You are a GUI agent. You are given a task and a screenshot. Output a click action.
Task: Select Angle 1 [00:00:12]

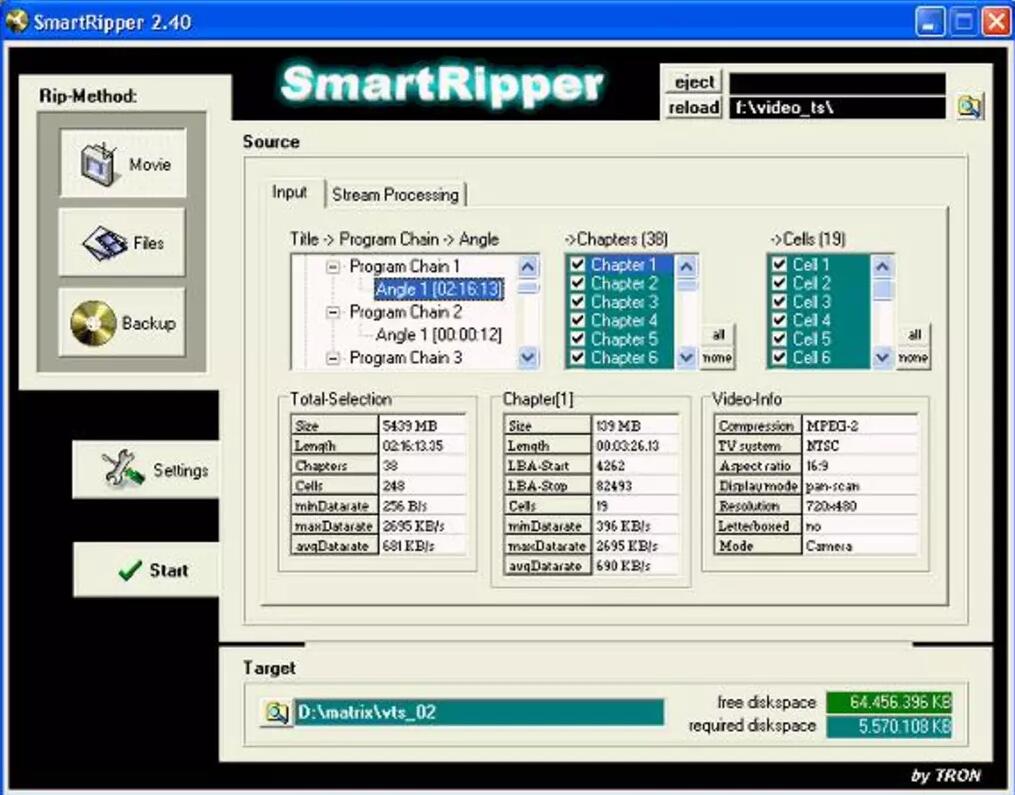(439, 335)
